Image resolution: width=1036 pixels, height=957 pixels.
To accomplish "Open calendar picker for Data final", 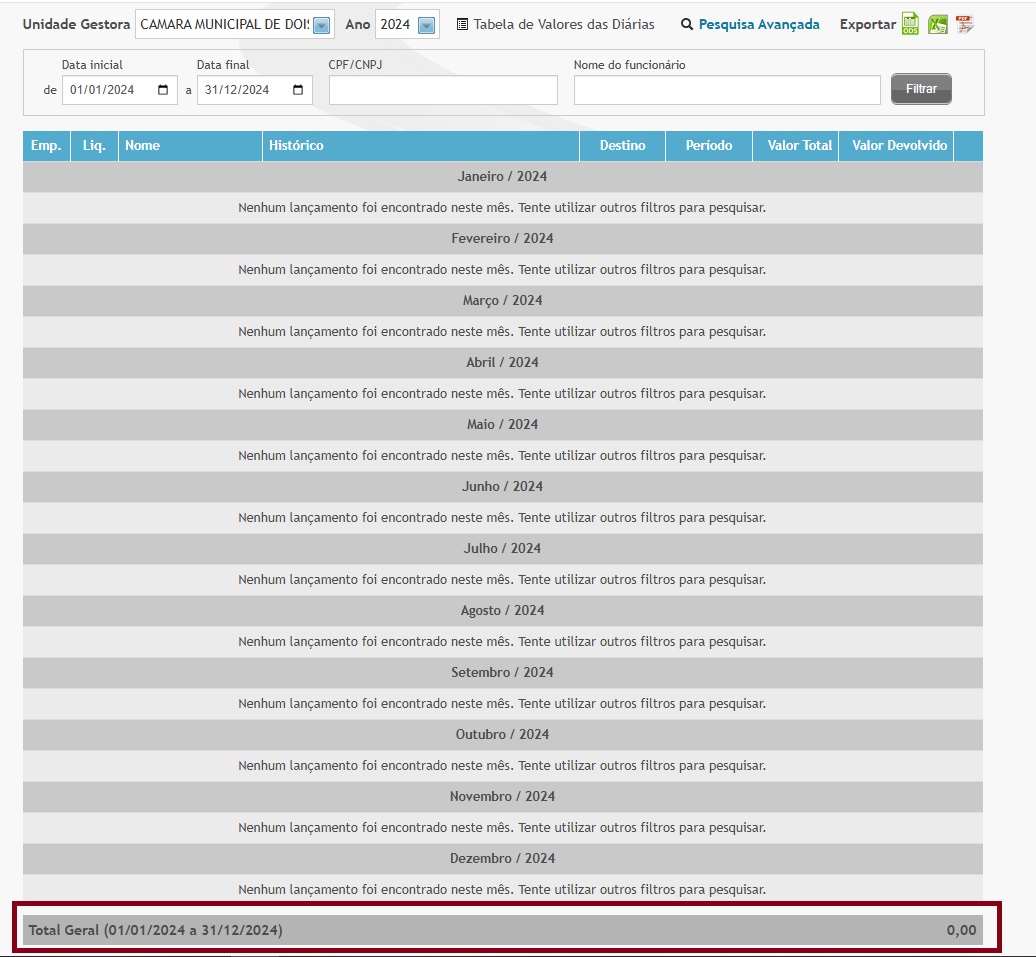I will point(298,90).
